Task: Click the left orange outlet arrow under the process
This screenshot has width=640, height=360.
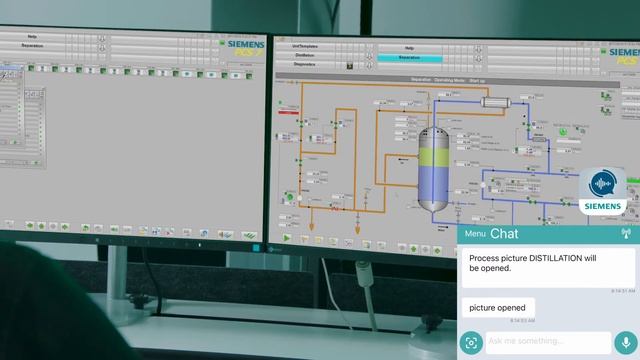Action: point(311,227)
